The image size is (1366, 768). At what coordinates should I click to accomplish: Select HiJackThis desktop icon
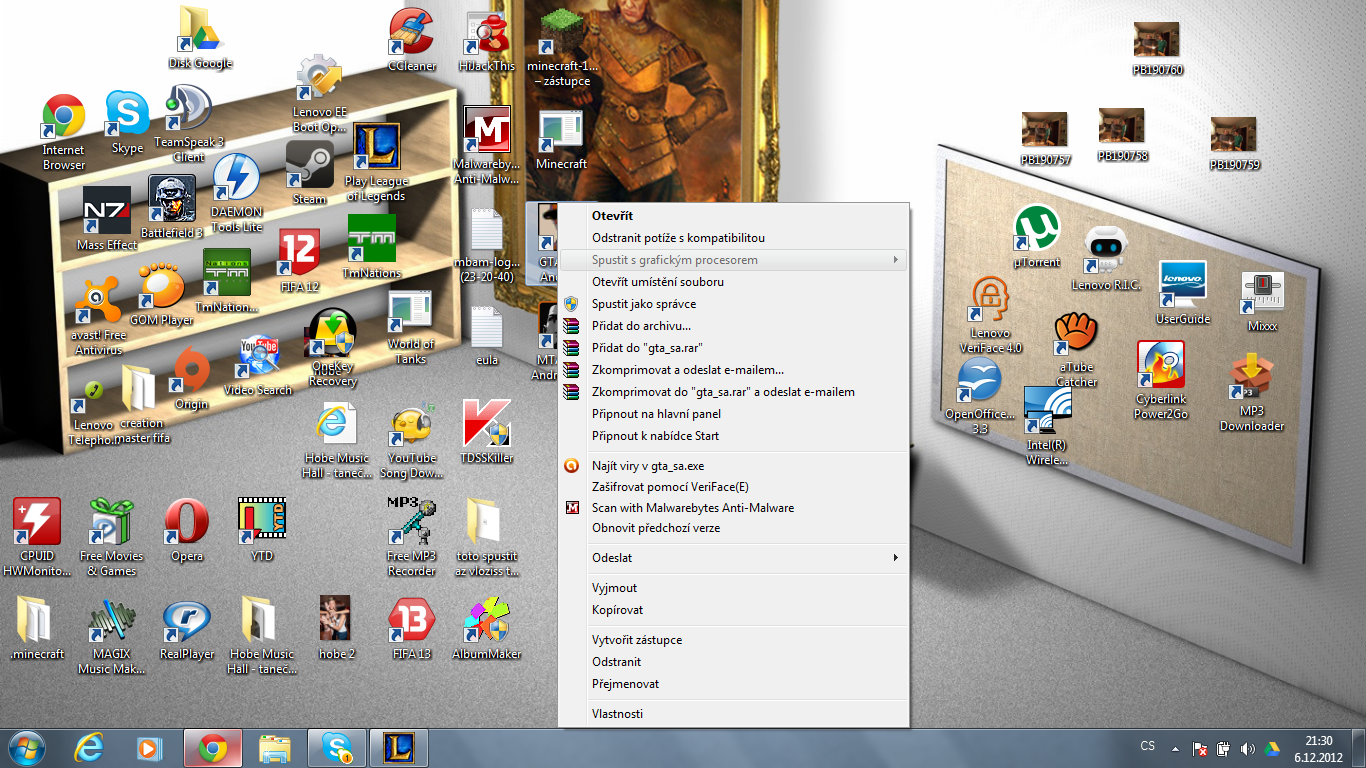pyautogui.click(x=486, y=42)
